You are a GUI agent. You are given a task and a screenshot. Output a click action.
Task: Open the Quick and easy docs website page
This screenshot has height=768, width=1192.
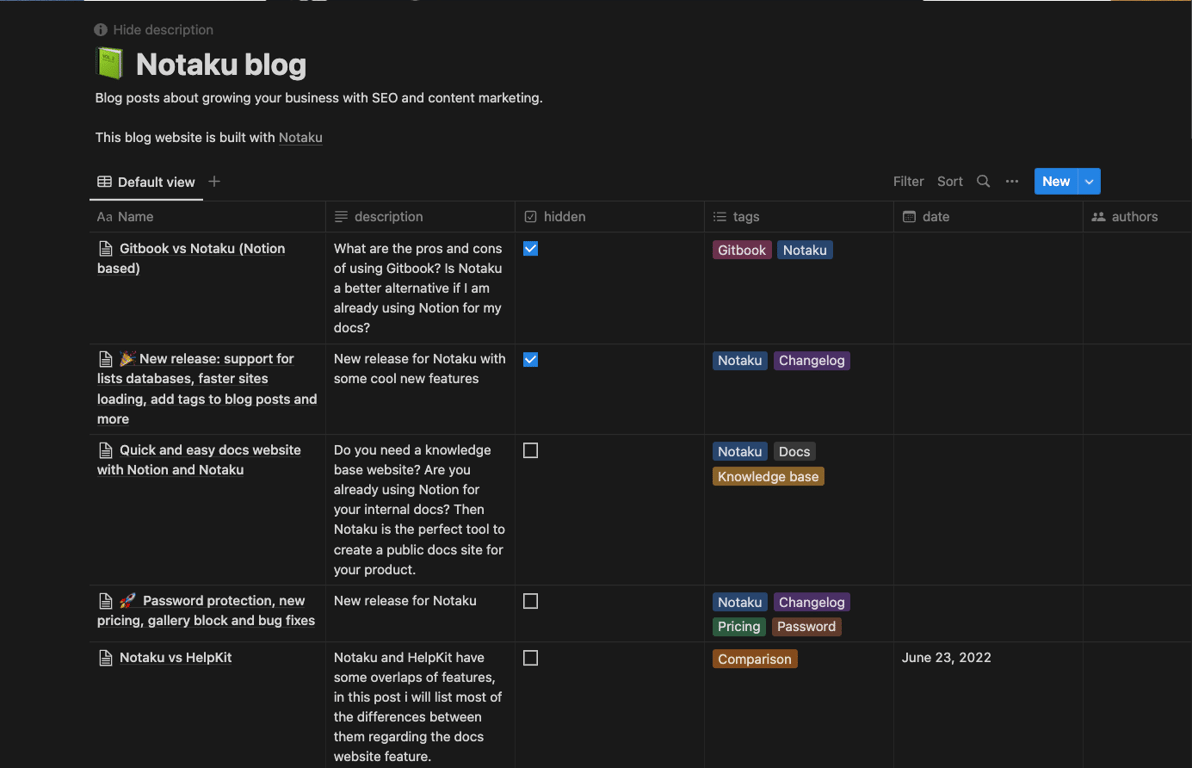coord(199,460)
